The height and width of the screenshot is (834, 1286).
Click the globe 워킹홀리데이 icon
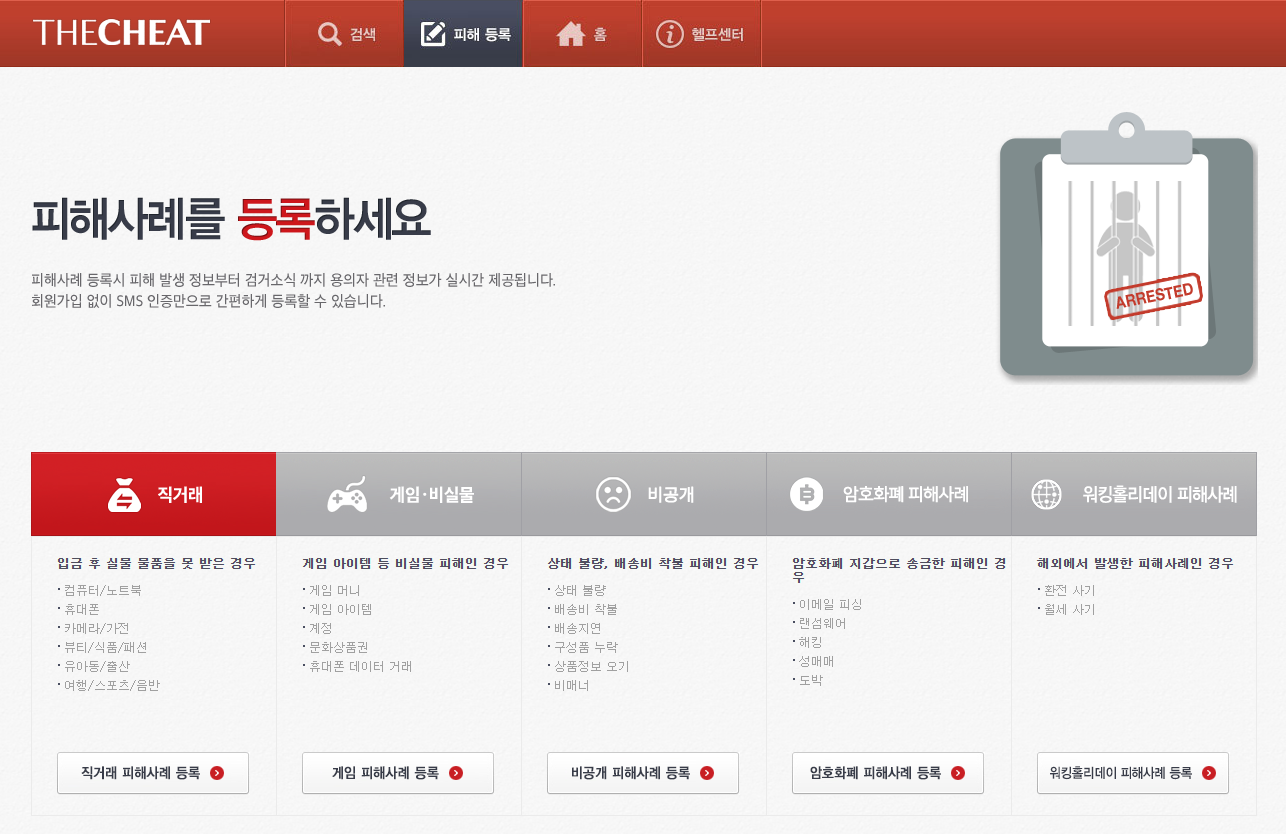pyautogui.click(x=1047, y=493)
